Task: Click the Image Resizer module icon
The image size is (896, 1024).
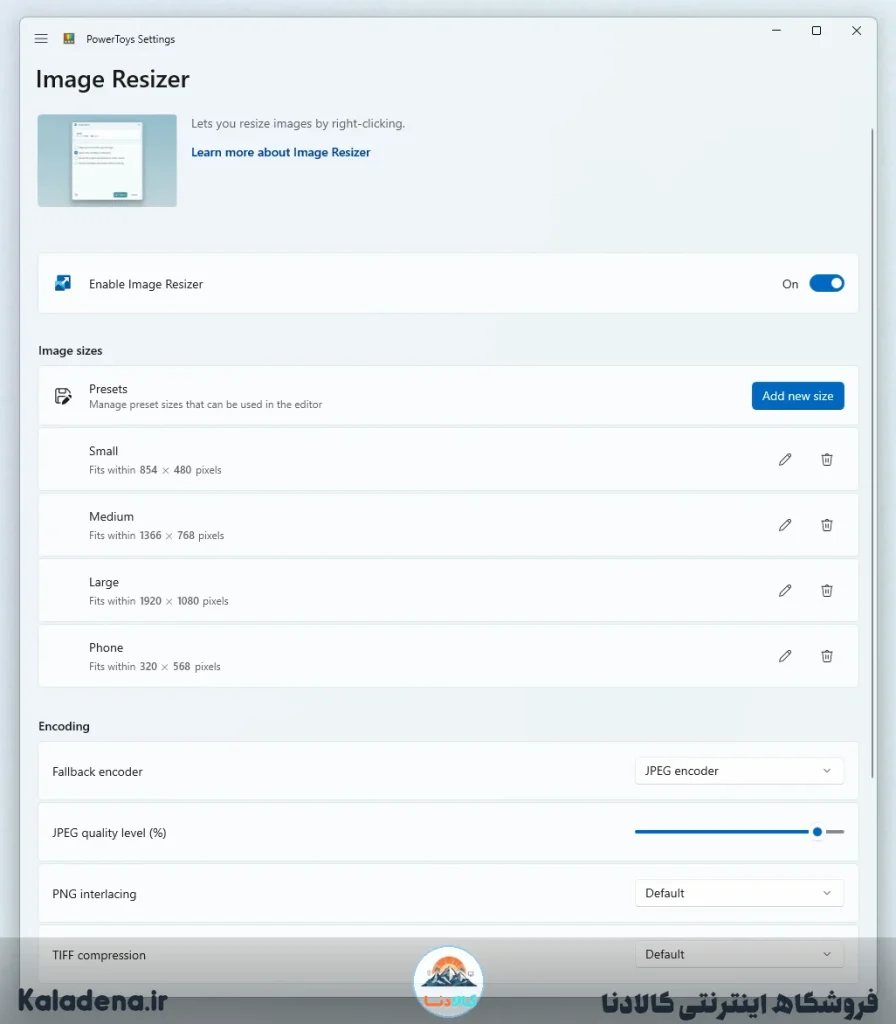Action: pyautogui.click(x=63, y=283)
